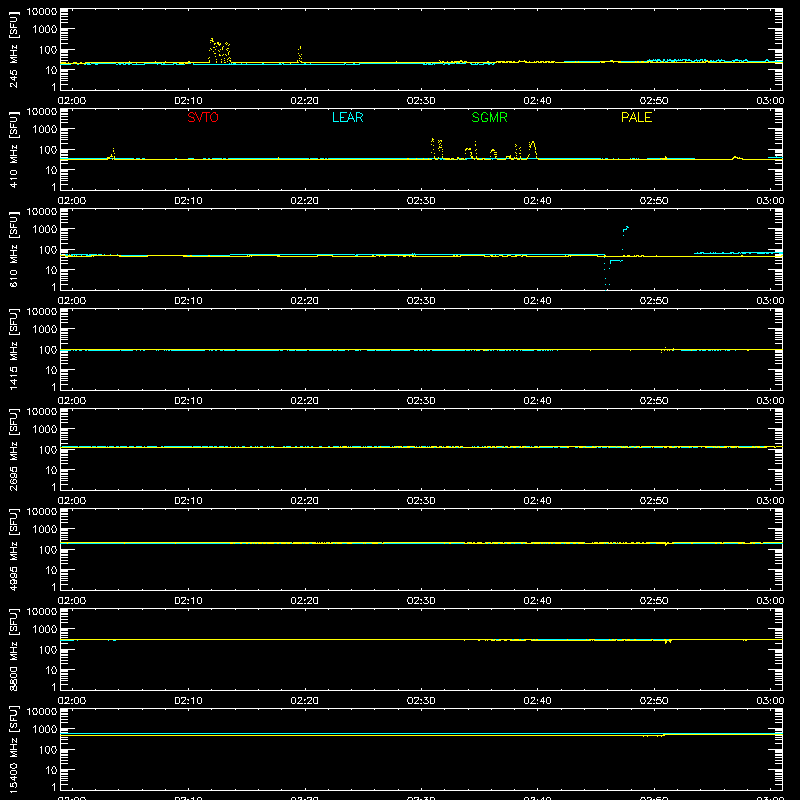Select the 2695 MHz [SFU] axis label
This screenshot has width=800, height=800.
pos(13,449)
